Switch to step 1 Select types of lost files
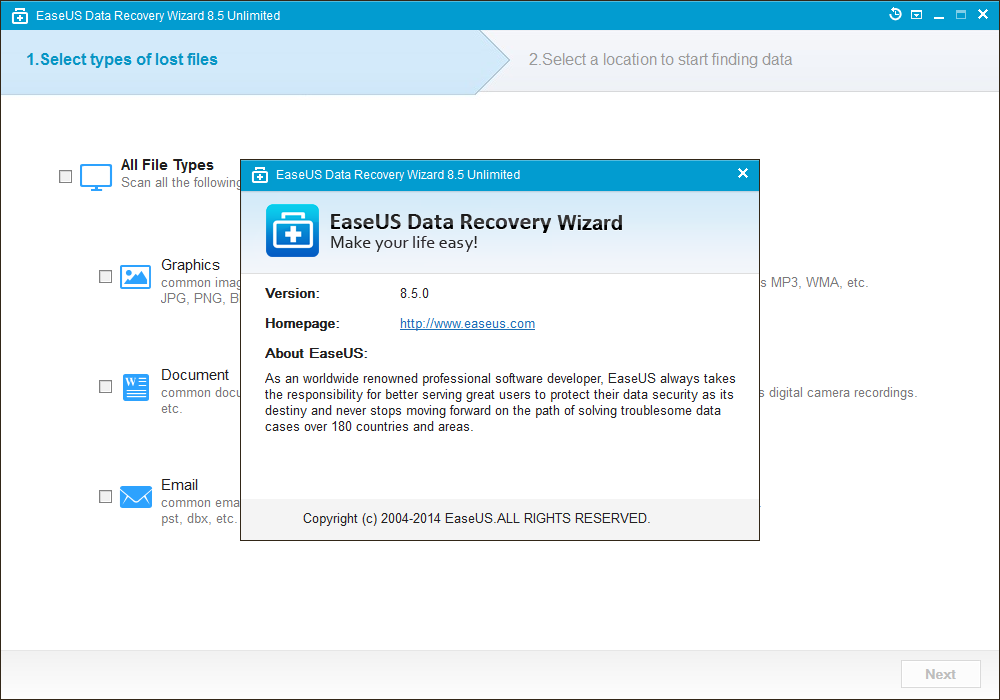Viewport: 1000px width, 700px height. [x=122, y=59]
